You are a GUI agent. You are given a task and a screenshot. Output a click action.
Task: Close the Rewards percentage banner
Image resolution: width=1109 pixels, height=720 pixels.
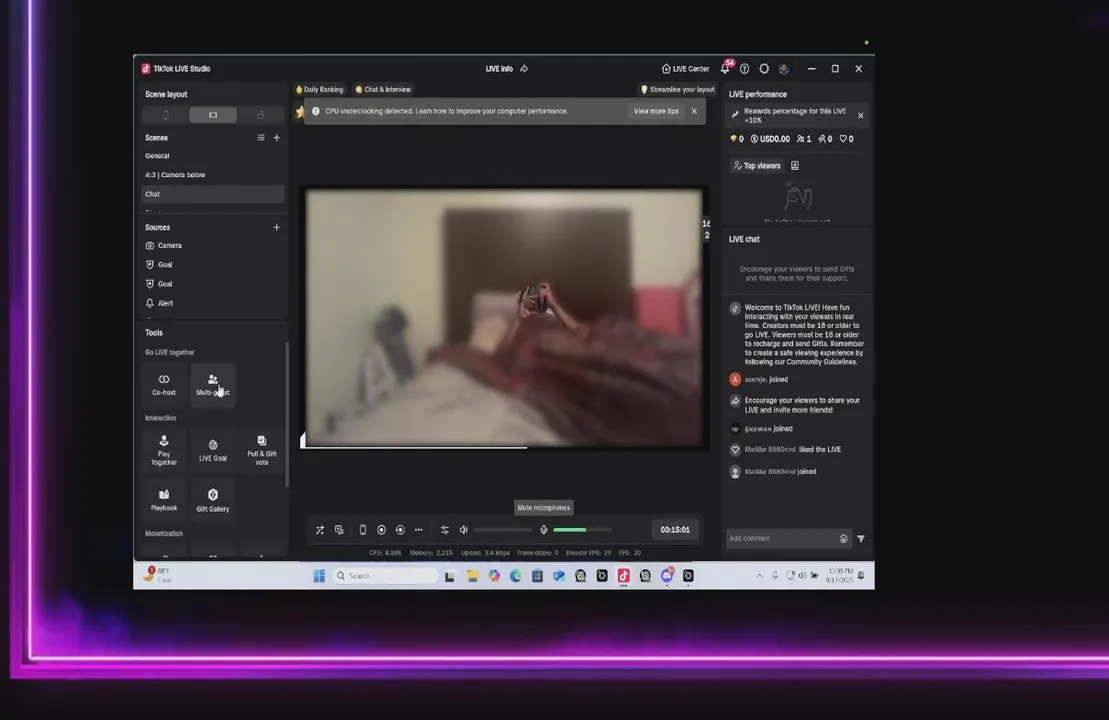pos(861,115)
